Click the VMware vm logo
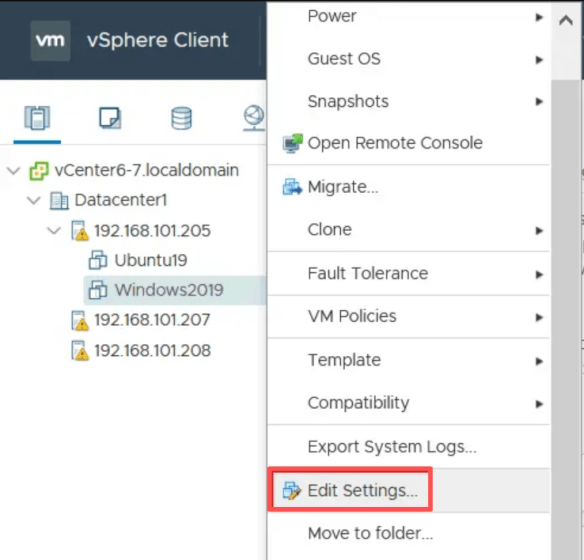The image size is (584, 560). [x=50, y=41]
